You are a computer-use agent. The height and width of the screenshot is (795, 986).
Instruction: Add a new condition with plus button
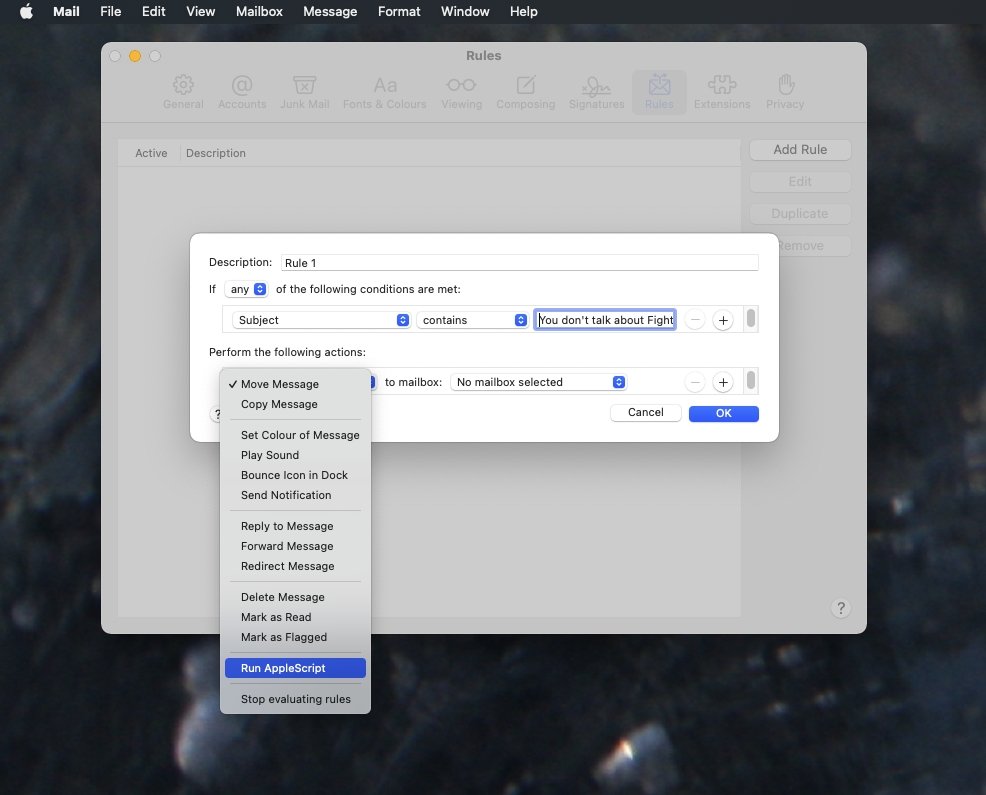[x=723, y=320]
